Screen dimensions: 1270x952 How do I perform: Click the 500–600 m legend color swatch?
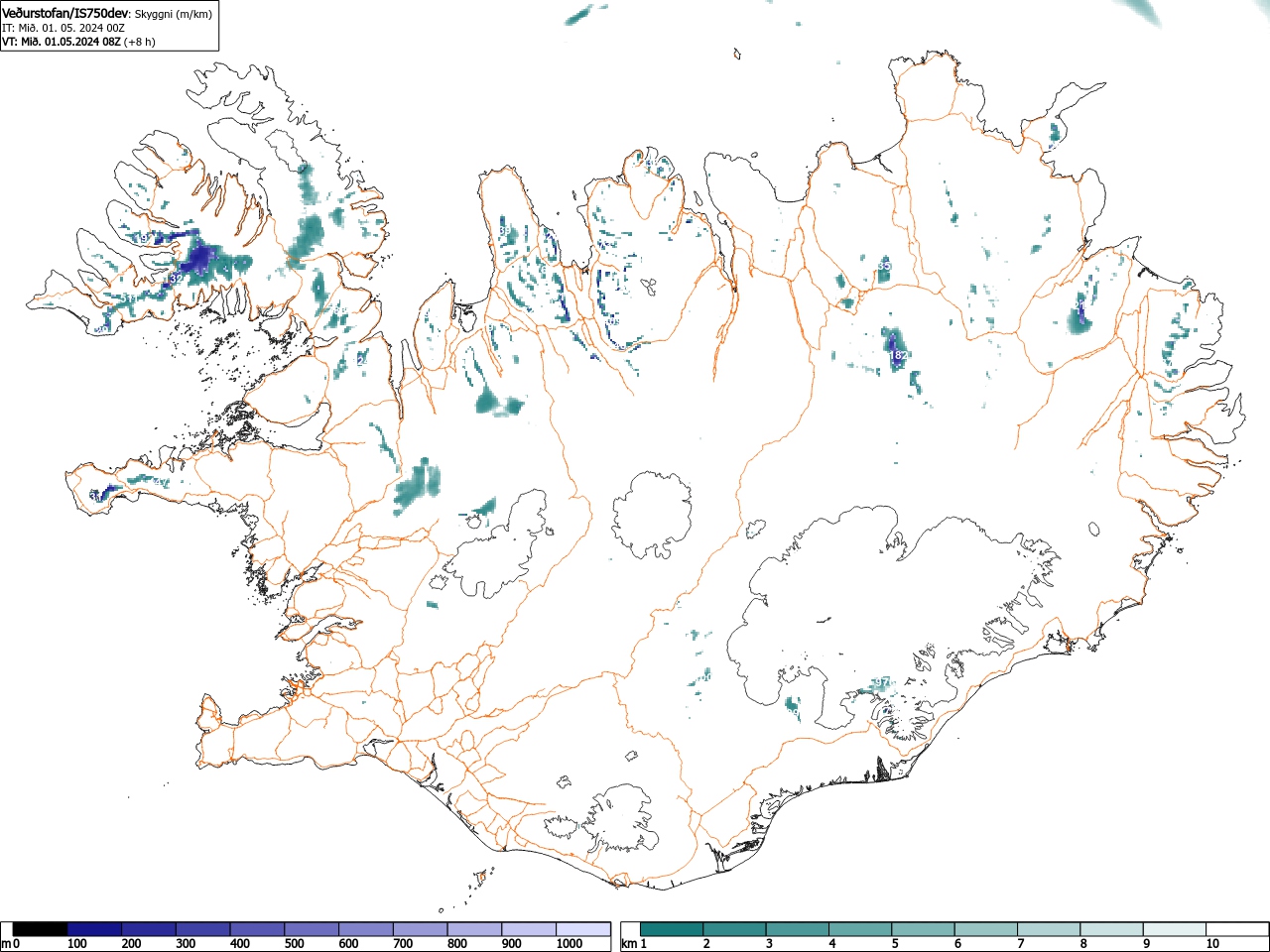[312, 929]
